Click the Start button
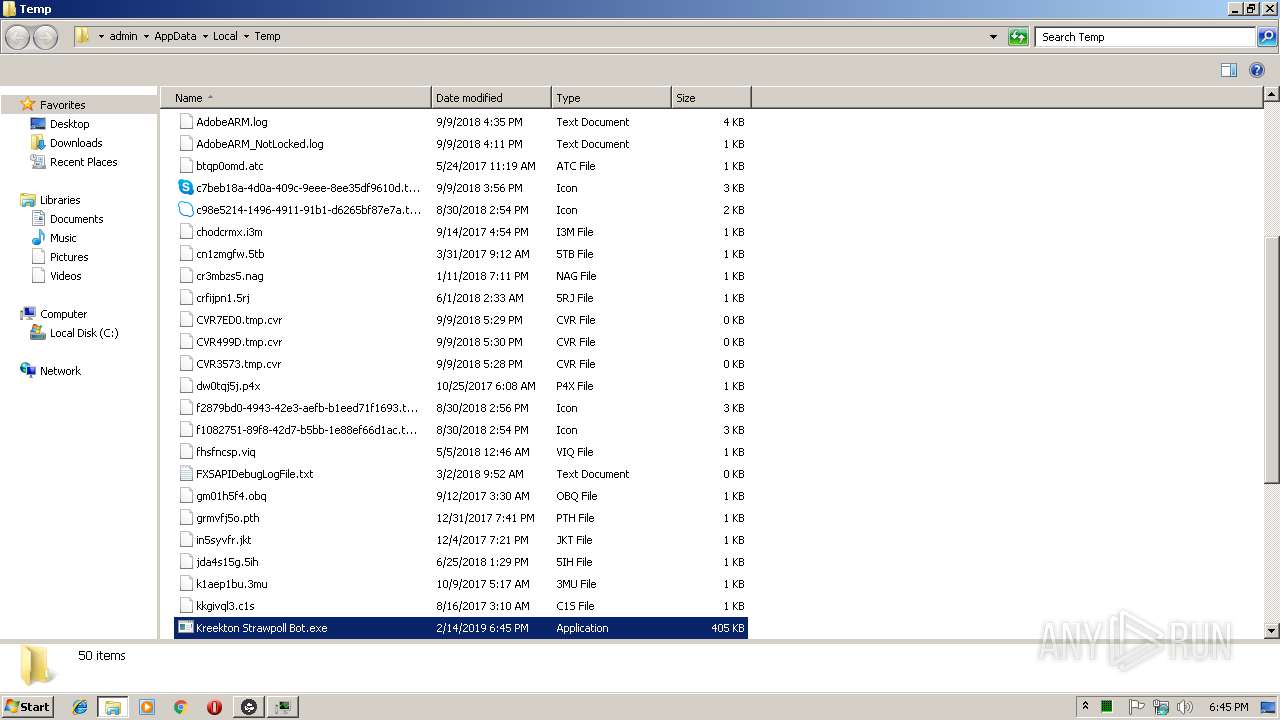 click(27, 706)
